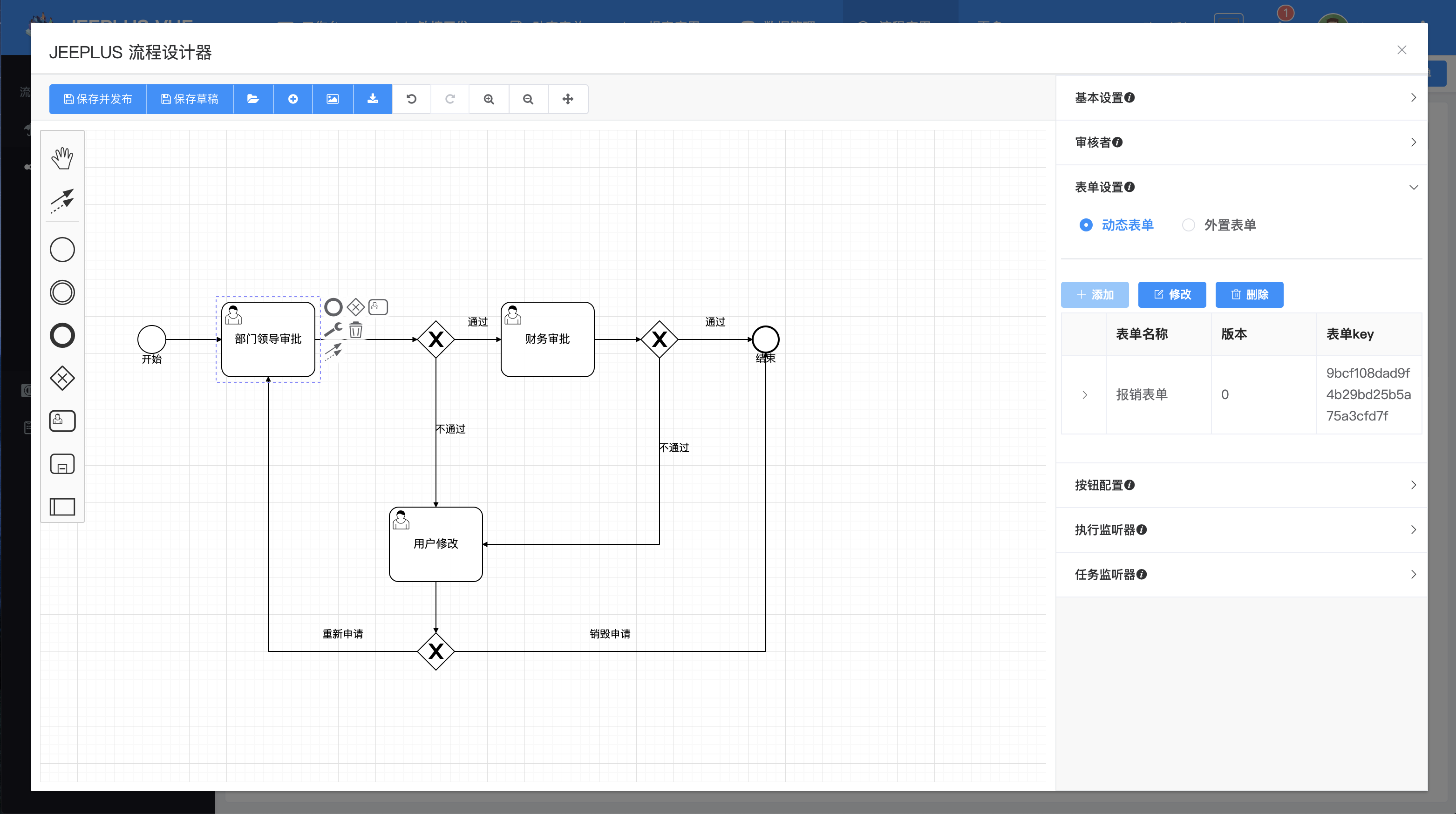The width and height of the screenshot is (1456, 814).
Task: Select the 动态表单 radio option
Action: [1086, 225]
